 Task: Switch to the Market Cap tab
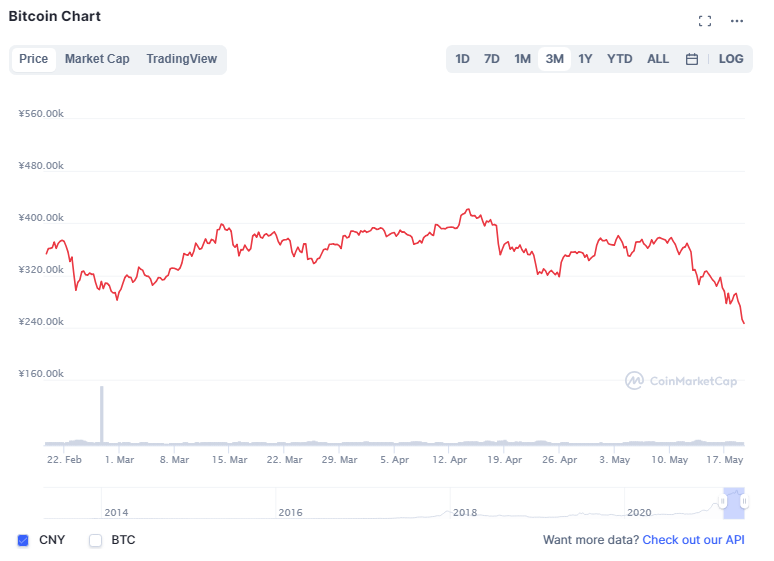pos(97,59)
